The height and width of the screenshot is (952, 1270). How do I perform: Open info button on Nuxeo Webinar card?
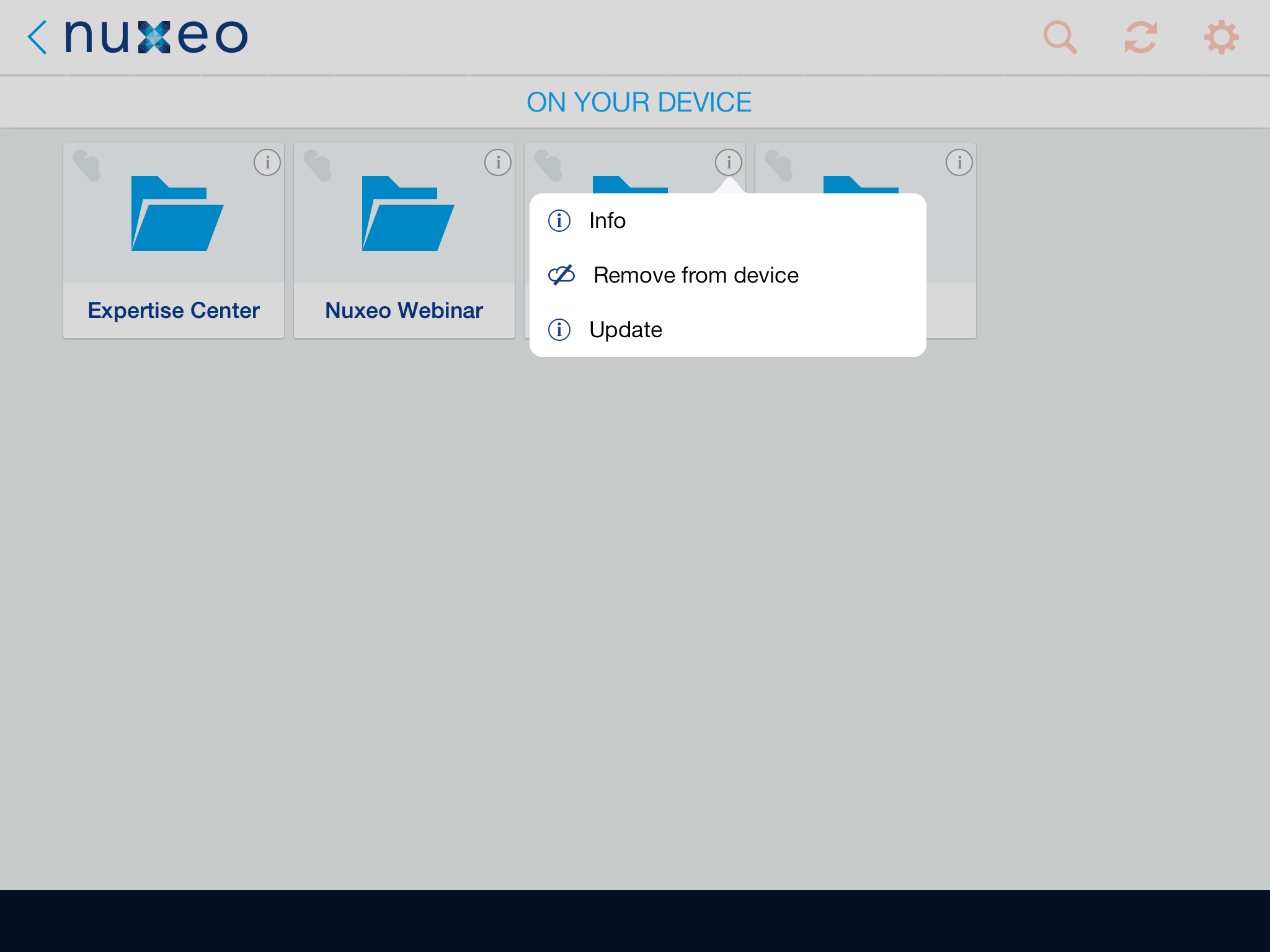(498, 162)
